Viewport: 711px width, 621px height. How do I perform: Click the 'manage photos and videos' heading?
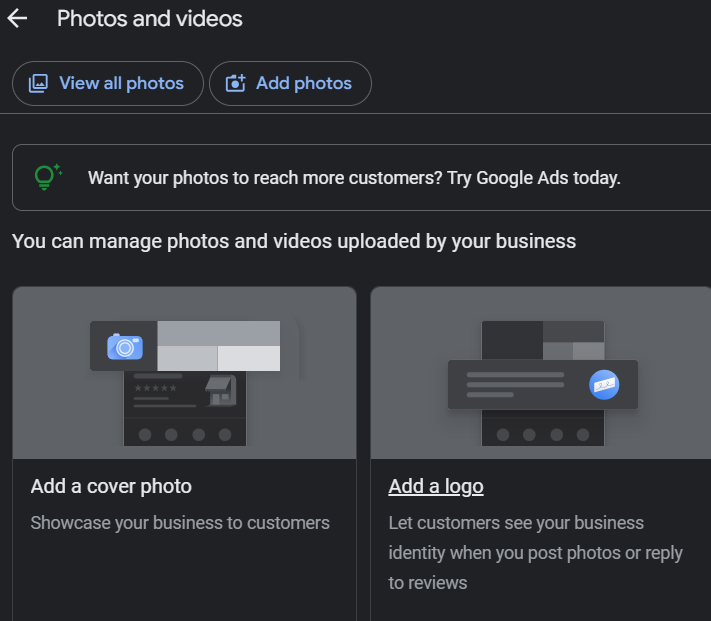tap(294, 241)
